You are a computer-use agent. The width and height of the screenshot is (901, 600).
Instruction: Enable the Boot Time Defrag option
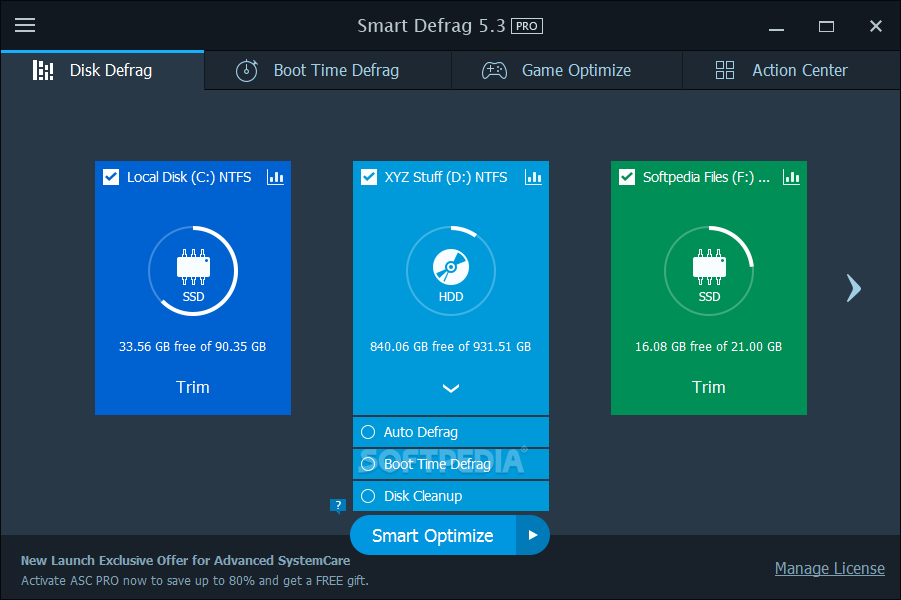click(x=450, y=464)
